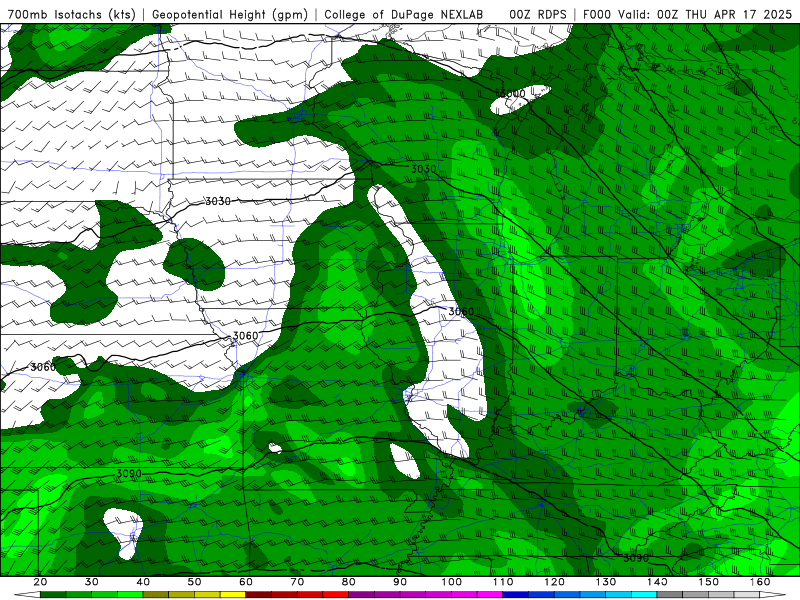The width and height of the screenshot is (800, 600).
Task: Click the legend value 50
Action: (x=194, y=582)
